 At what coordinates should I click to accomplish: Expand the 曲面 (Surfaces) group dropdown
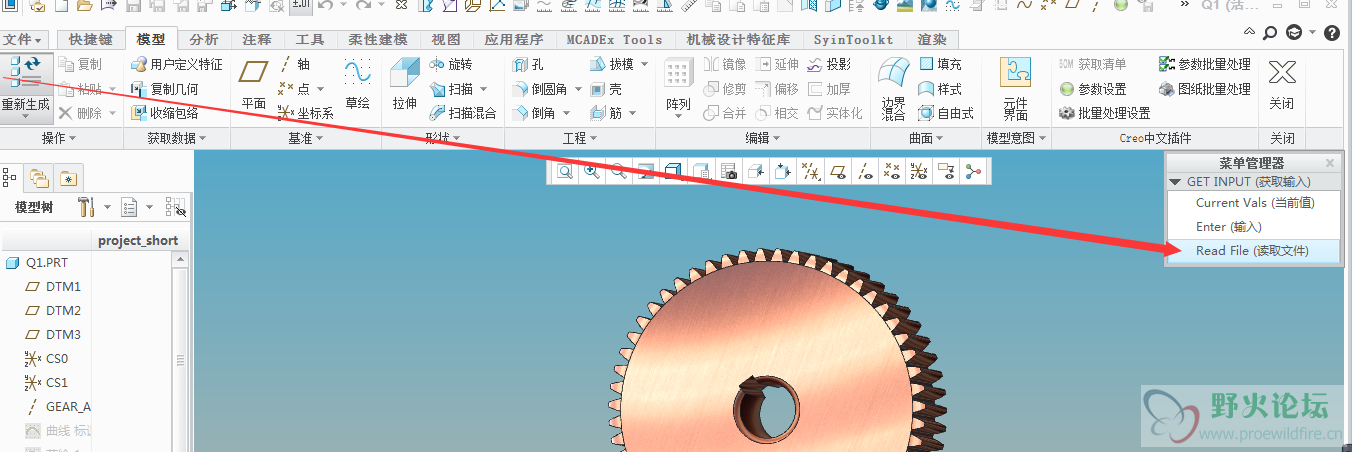coord(927,138)
